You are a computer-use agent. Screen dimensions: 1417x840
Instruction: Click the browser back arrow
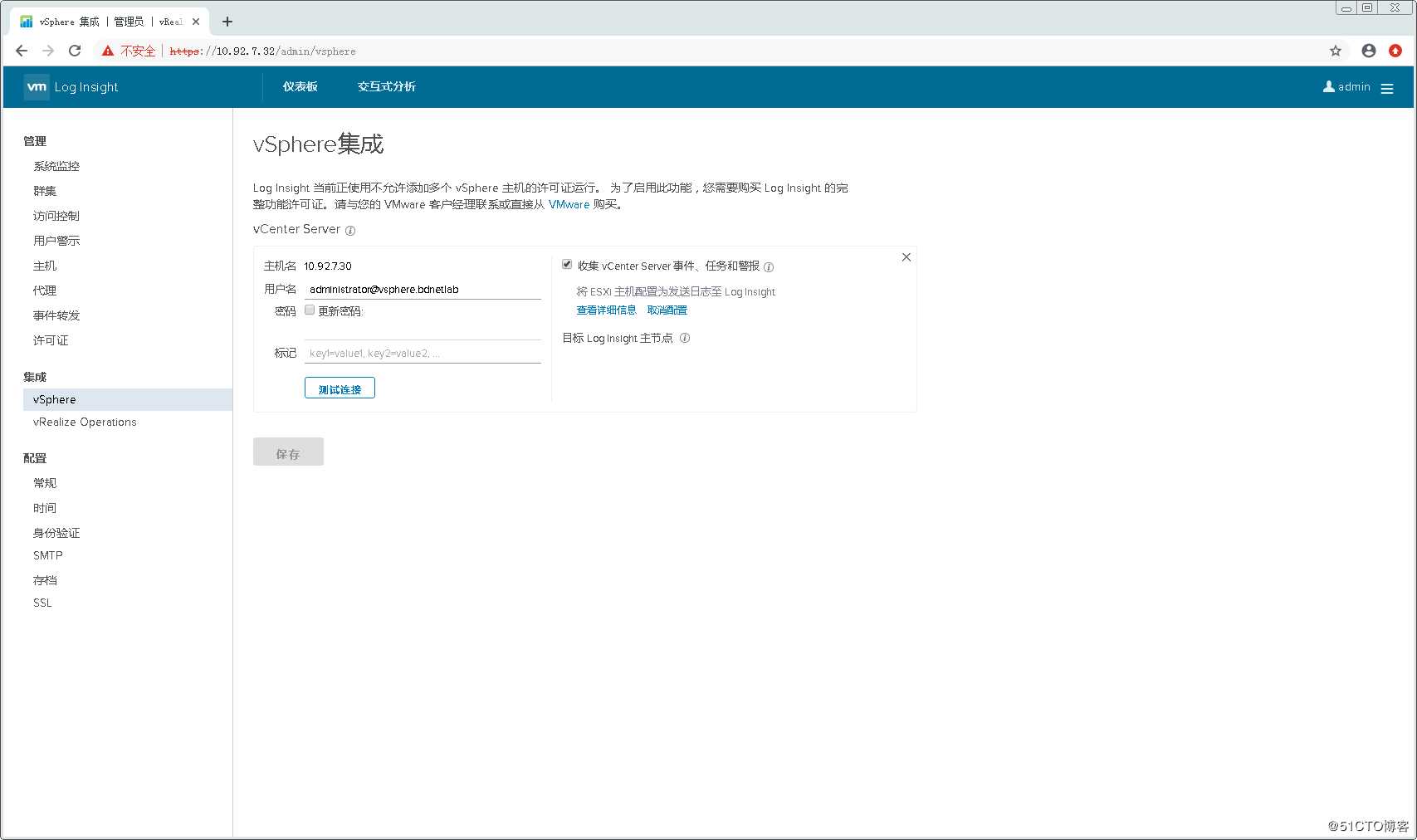22,51
